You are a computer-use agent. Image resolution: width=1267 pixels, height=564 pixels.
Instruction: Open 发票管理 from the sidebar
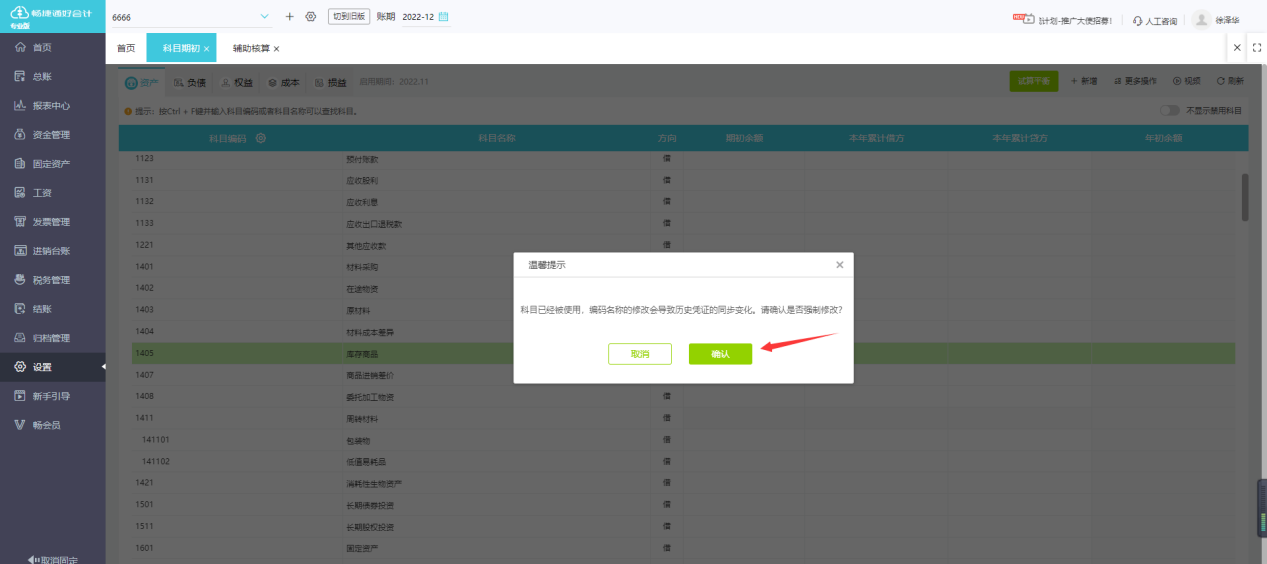point(50,222)
